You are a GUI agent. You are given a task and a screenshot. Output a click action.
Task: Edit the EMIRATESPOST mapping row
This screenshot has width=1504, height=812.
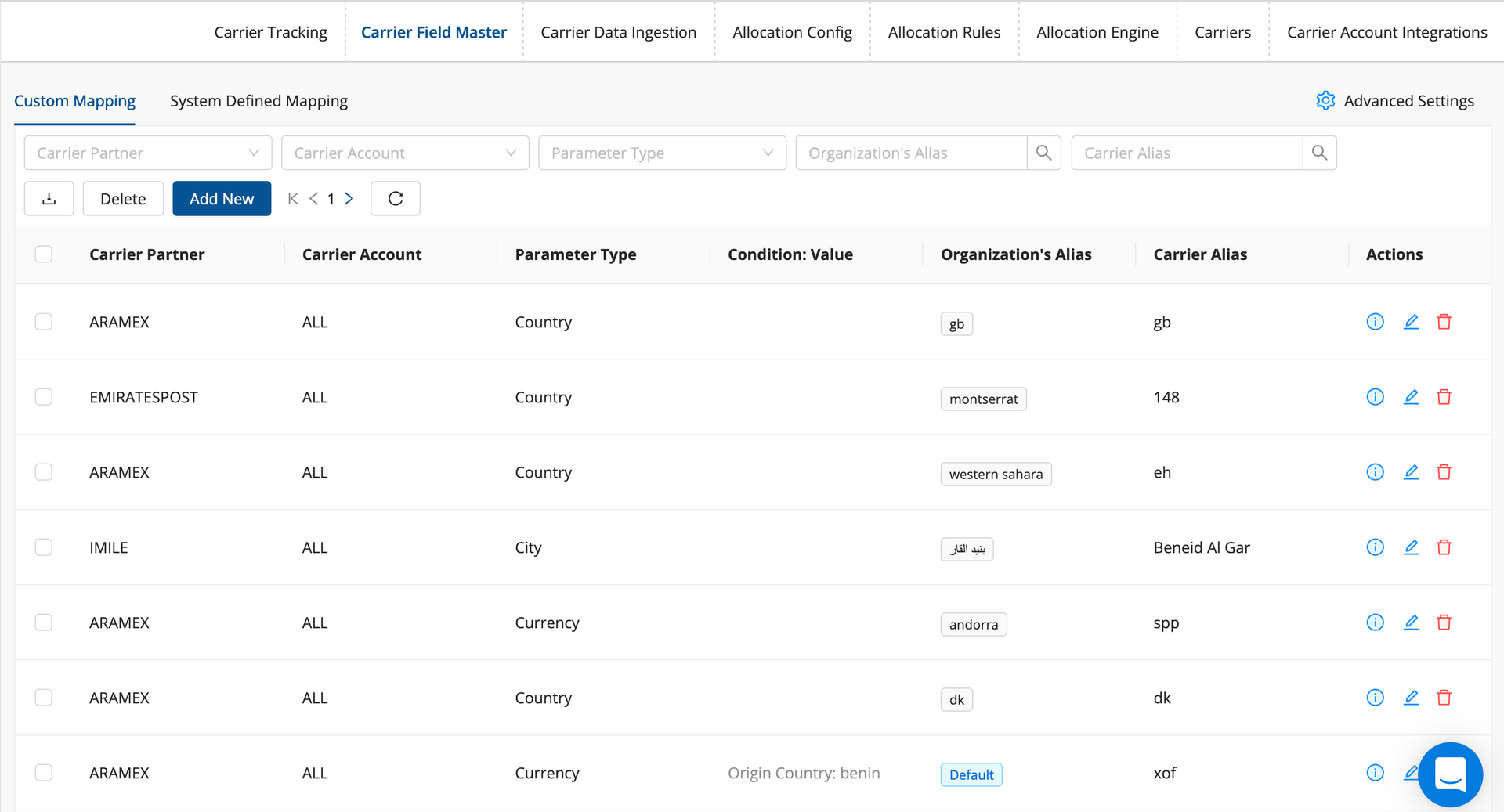point(1411,397)
